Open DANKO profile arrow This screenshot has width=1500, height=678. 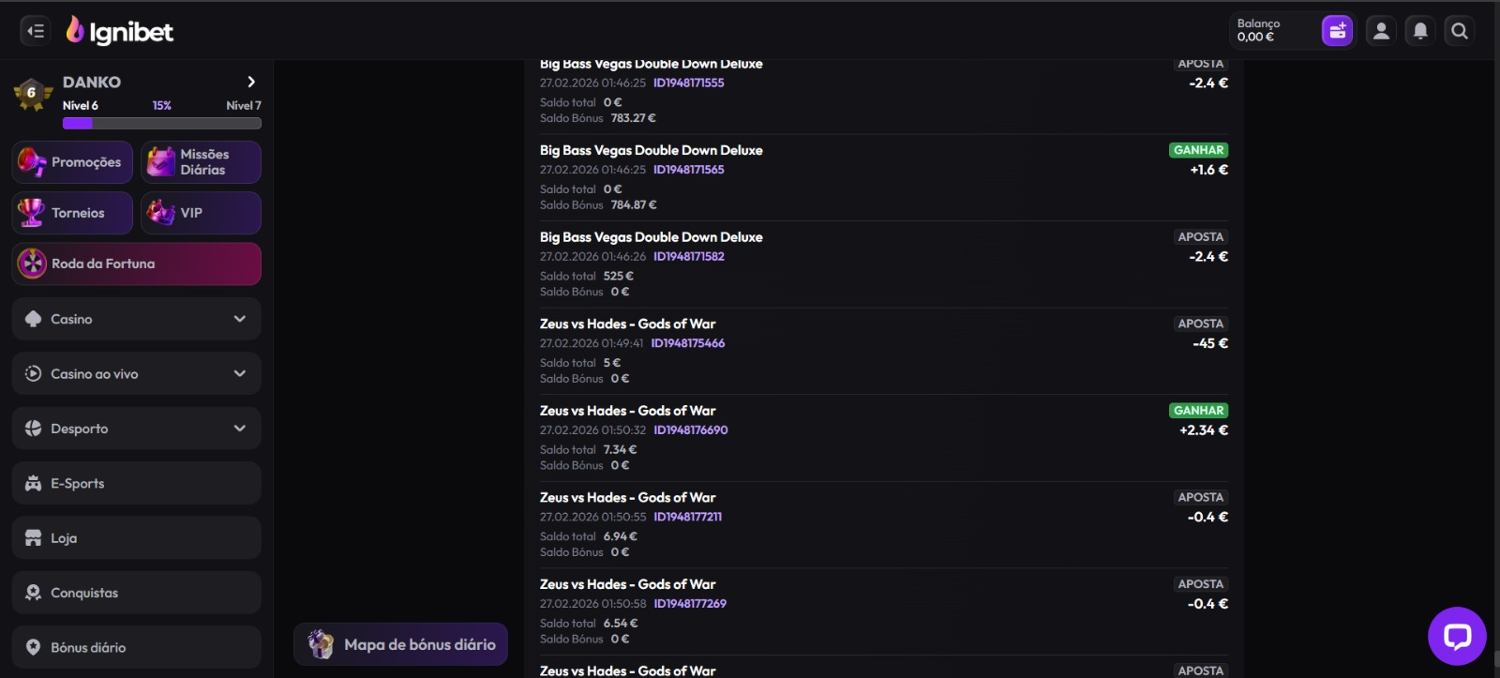click(251, 82)
